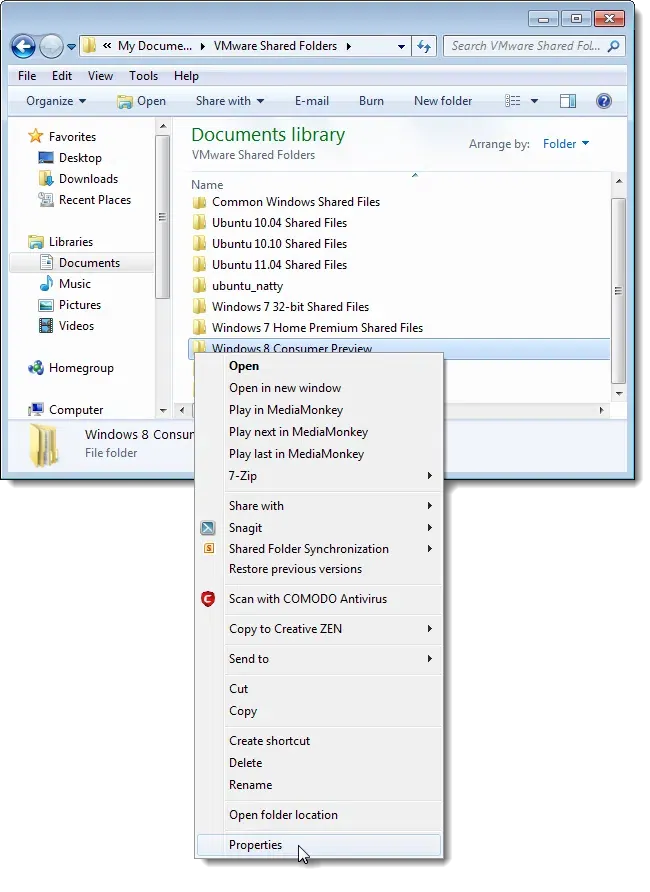Open the view options dropdown arrow
650x892 pixels.
534,101
